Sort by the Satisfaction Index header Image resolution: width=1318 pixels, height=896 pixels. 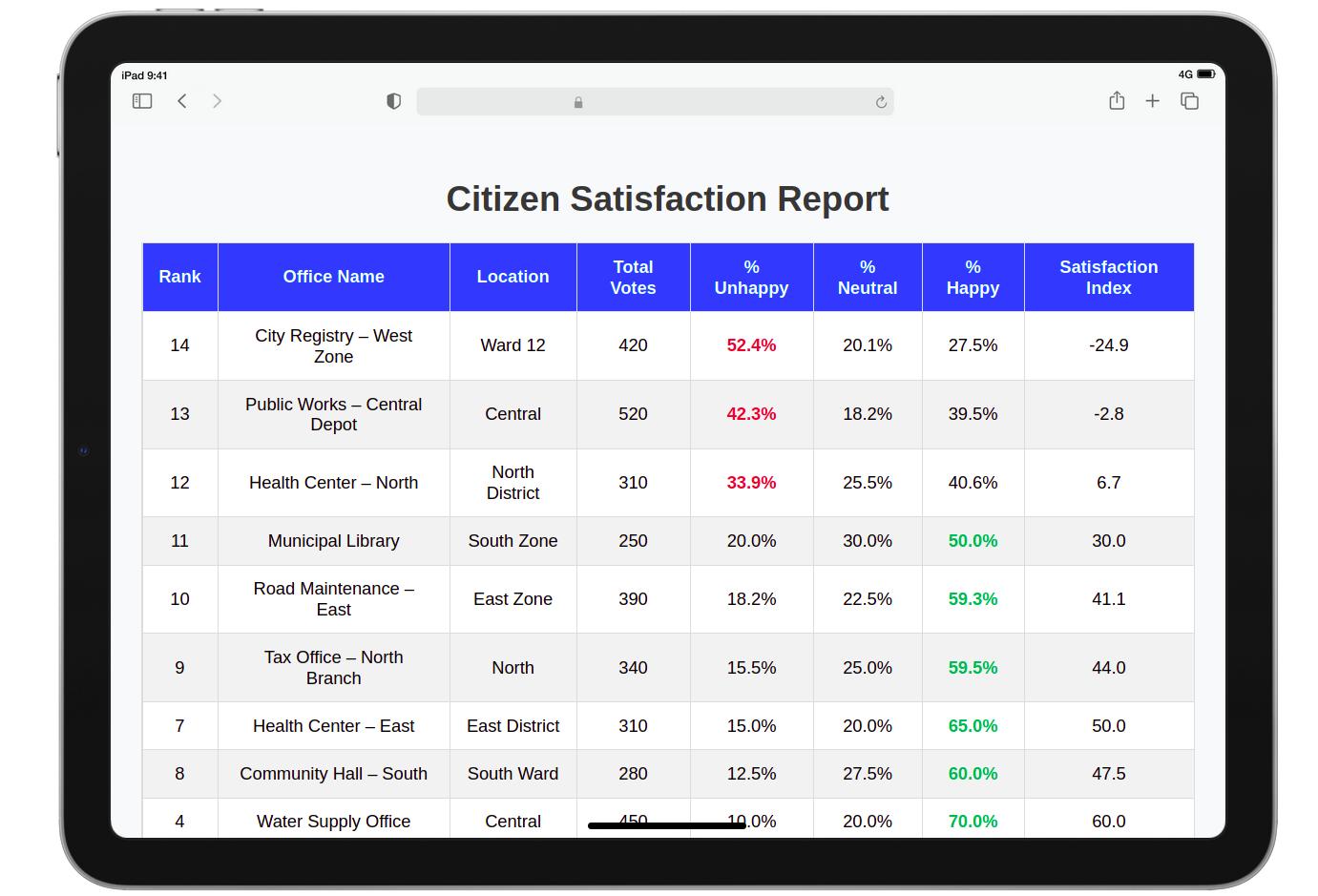coord(1108,277)
